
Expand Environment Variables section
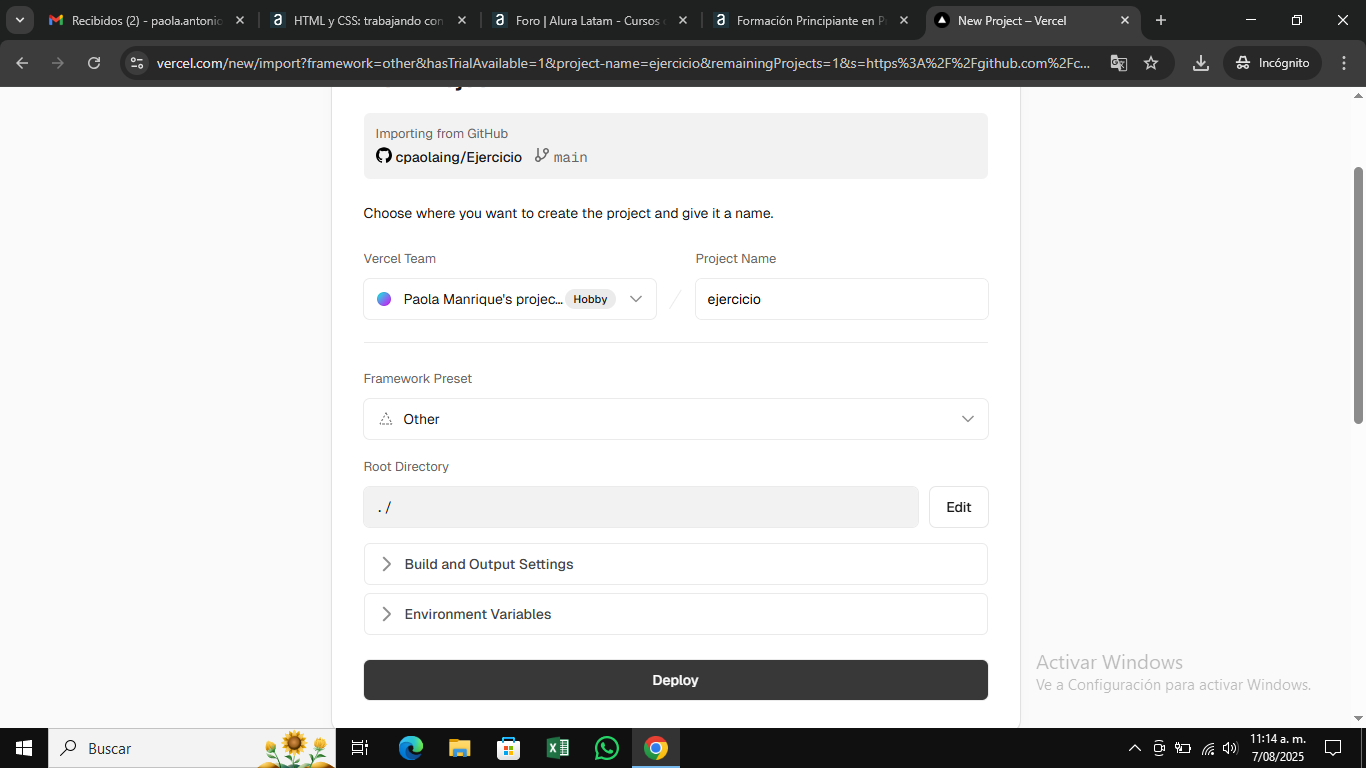(x=676, y=614)
